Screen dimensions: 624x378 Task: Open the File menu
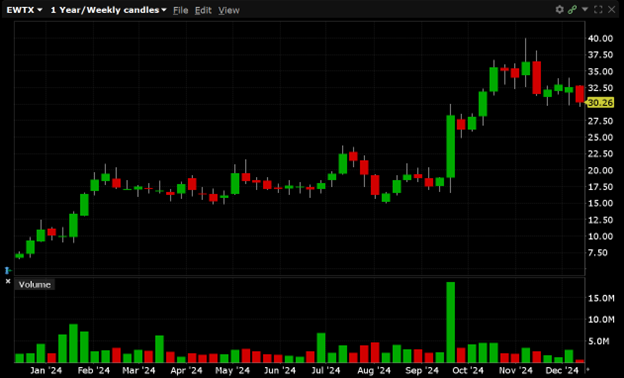[180, 10]
